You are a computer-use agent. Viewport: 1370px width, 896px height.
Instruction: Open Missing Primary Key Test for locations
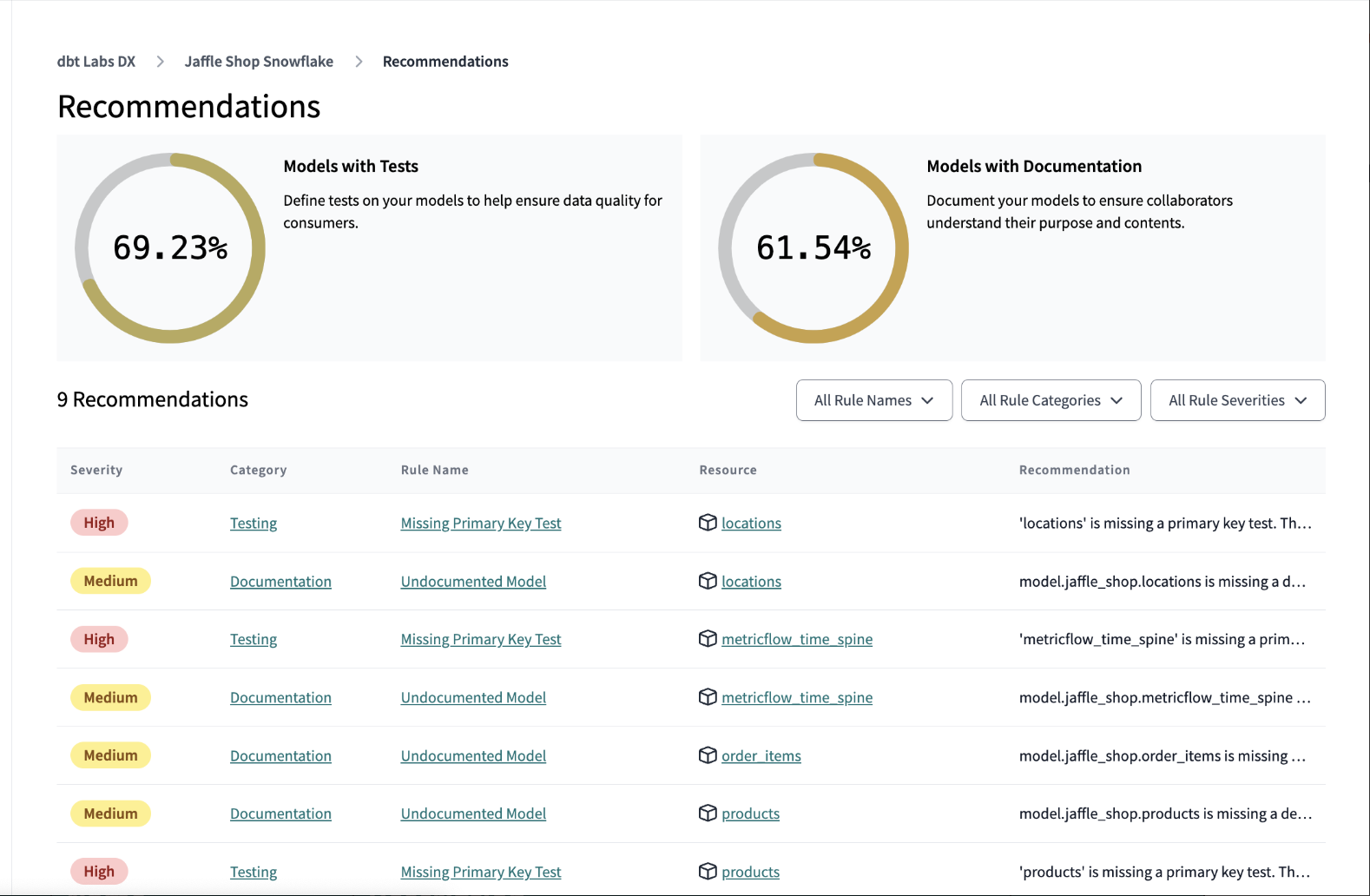click(x=480, y=524)
